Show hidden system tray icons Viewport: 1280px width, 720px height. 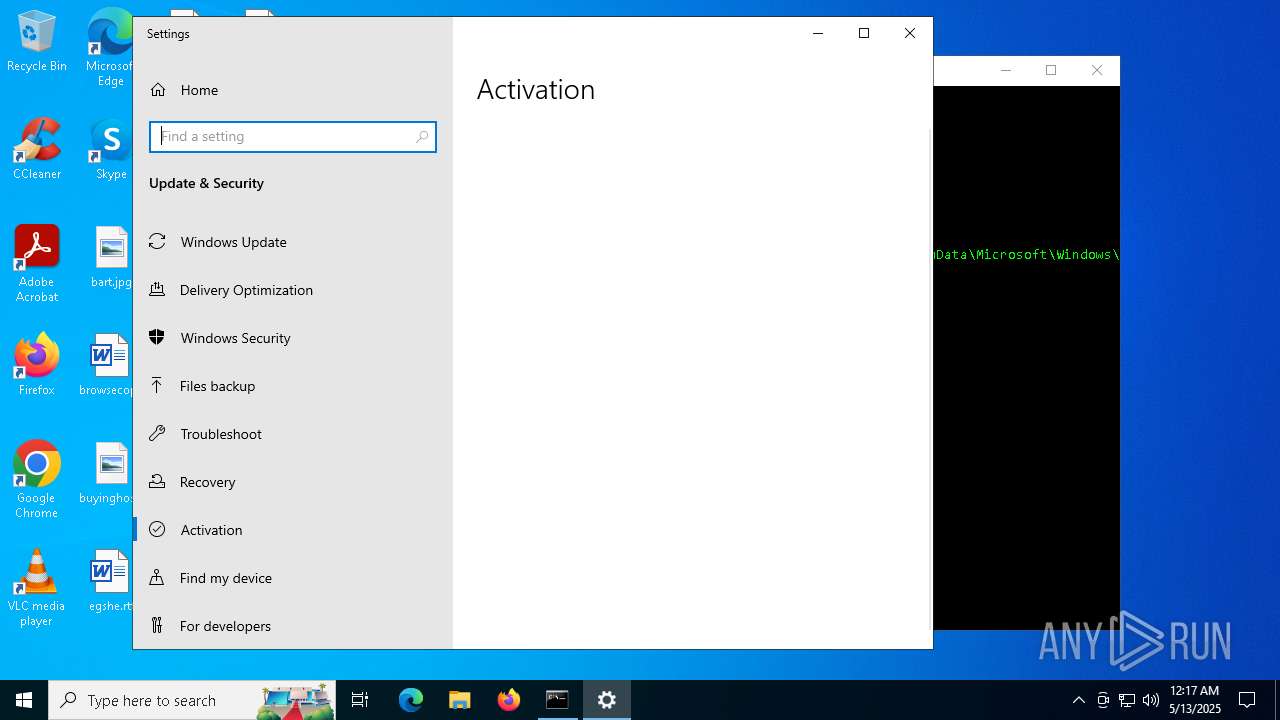(1078, 700)
